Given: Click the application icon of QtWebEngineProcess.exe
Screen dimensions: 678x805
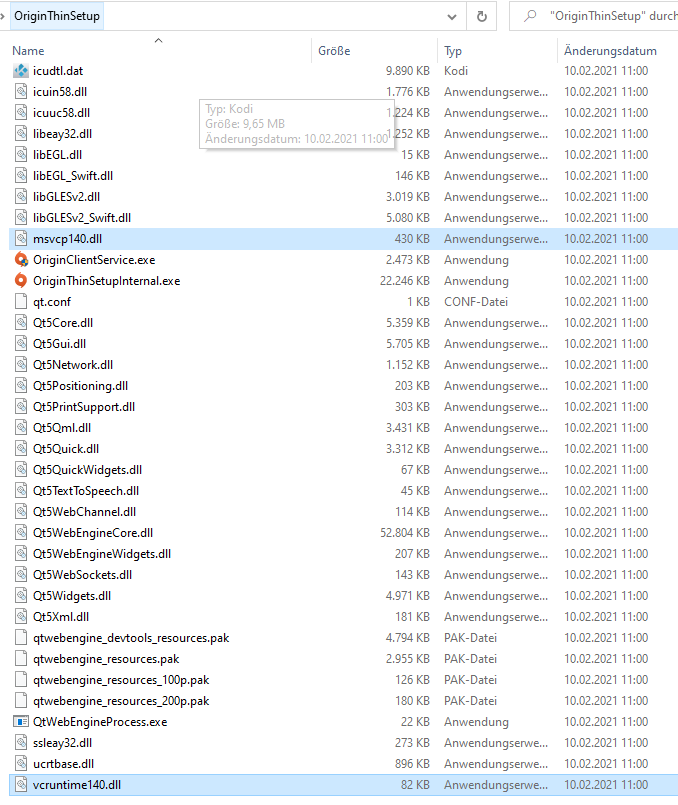Looking at the screenshot, I should click(x=21, y=722).
